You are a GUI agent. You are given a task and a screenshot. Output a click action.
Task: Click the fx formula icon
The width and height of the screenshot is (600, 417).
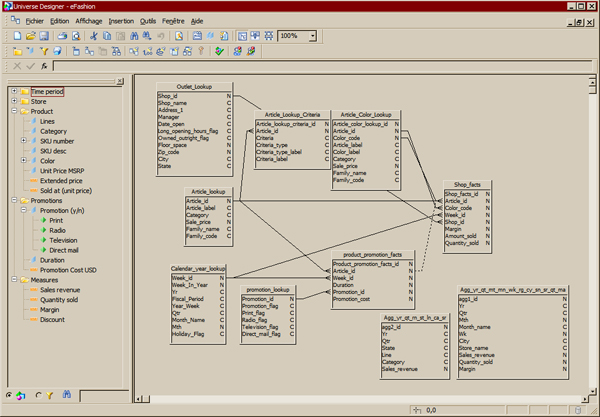[44, 66]
